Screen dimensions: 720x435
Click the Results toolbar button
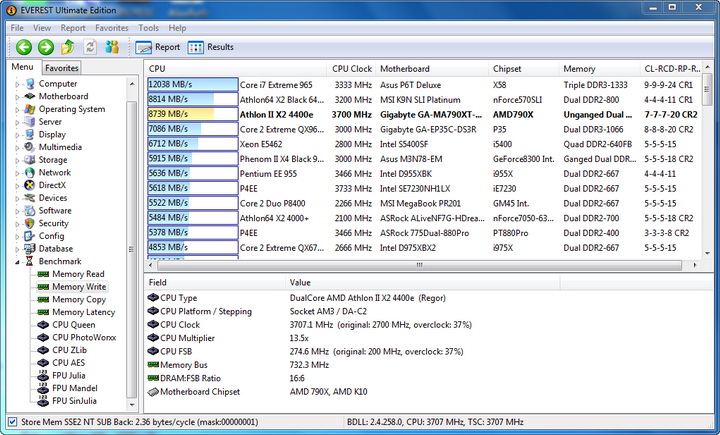point(211,47)
